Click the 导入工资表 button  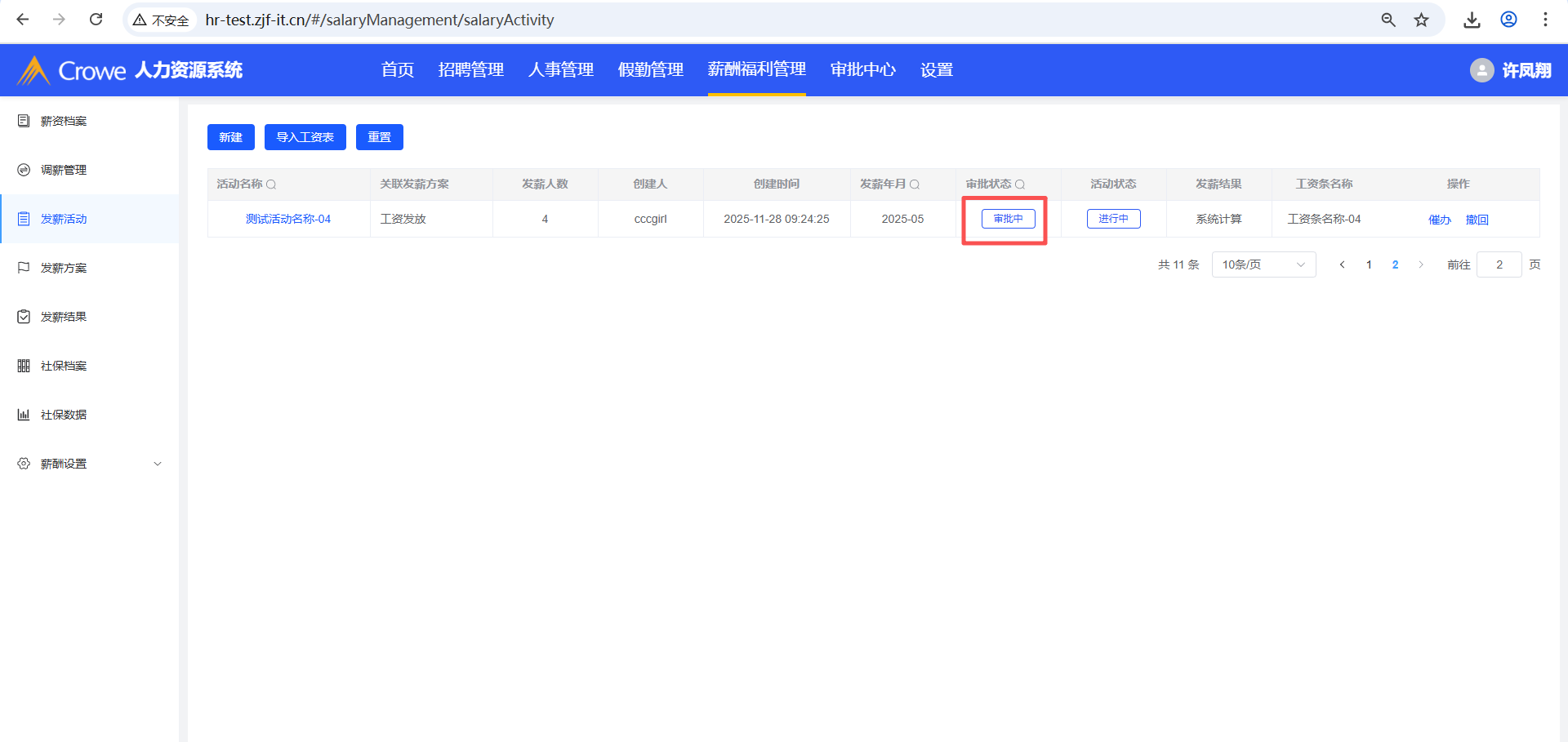coord(305,137)
